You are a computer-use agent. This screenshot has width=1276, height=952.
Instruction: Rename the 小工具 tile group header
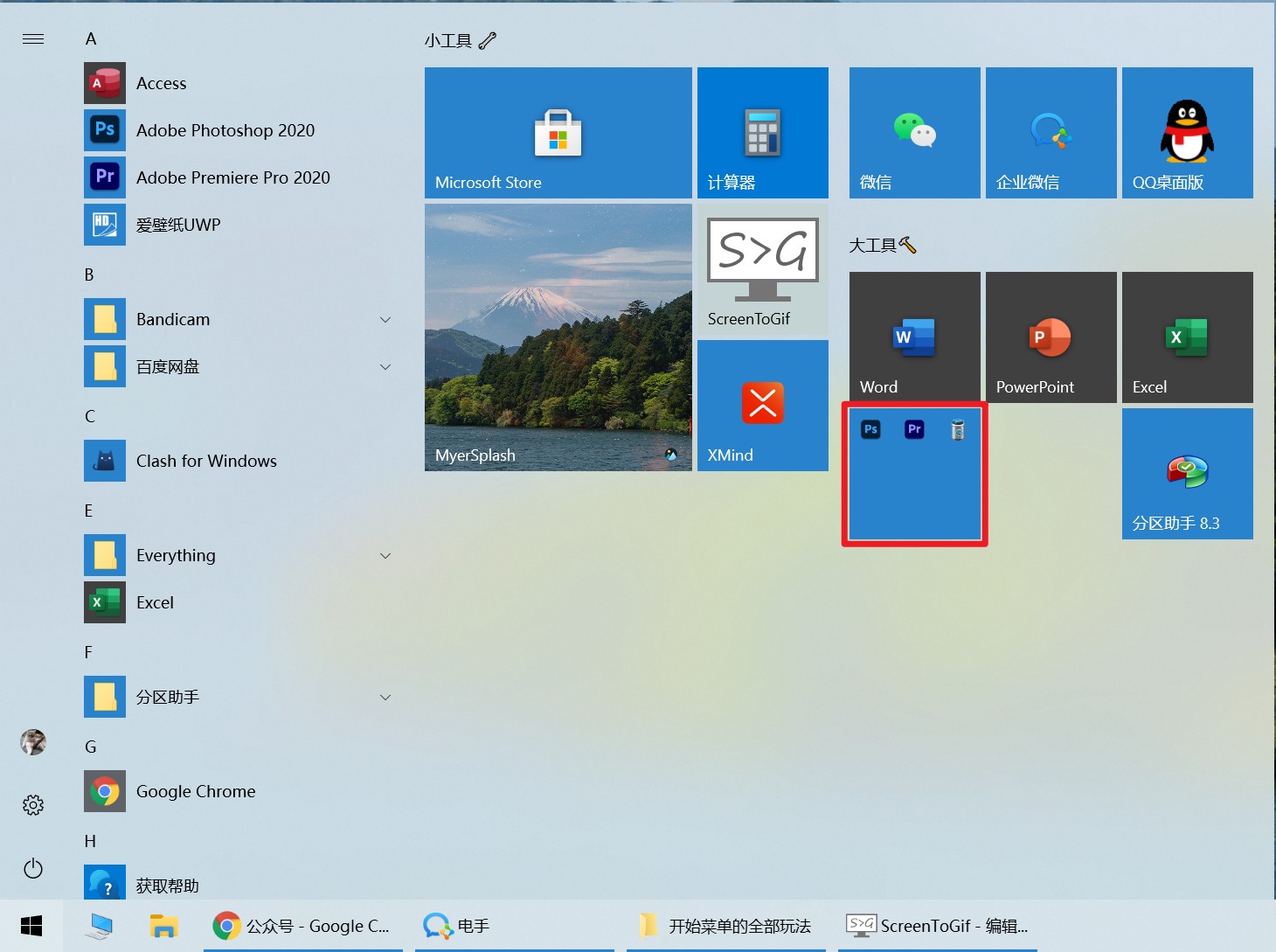(461, 40)
